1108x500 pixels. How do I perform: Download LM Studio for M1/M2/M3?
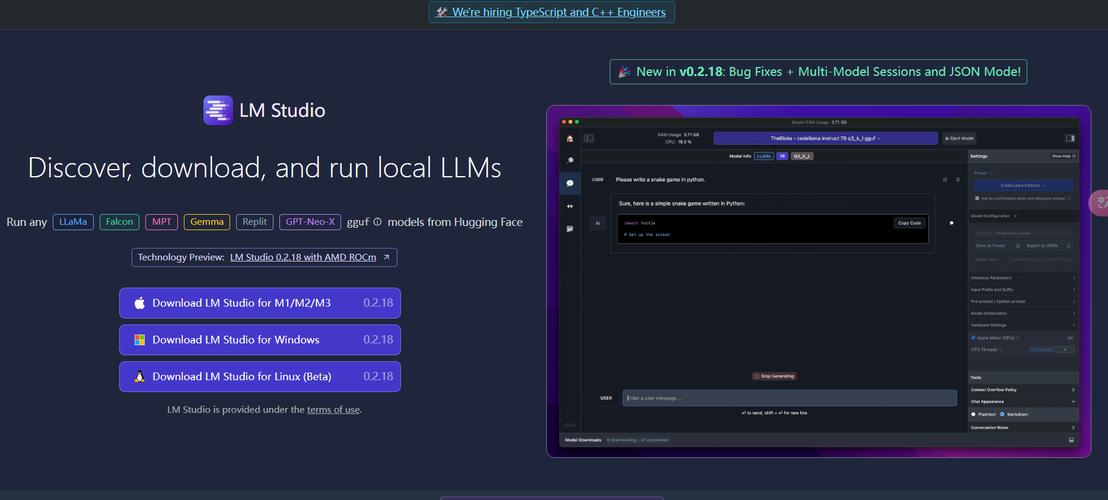[x=260, y=303]
